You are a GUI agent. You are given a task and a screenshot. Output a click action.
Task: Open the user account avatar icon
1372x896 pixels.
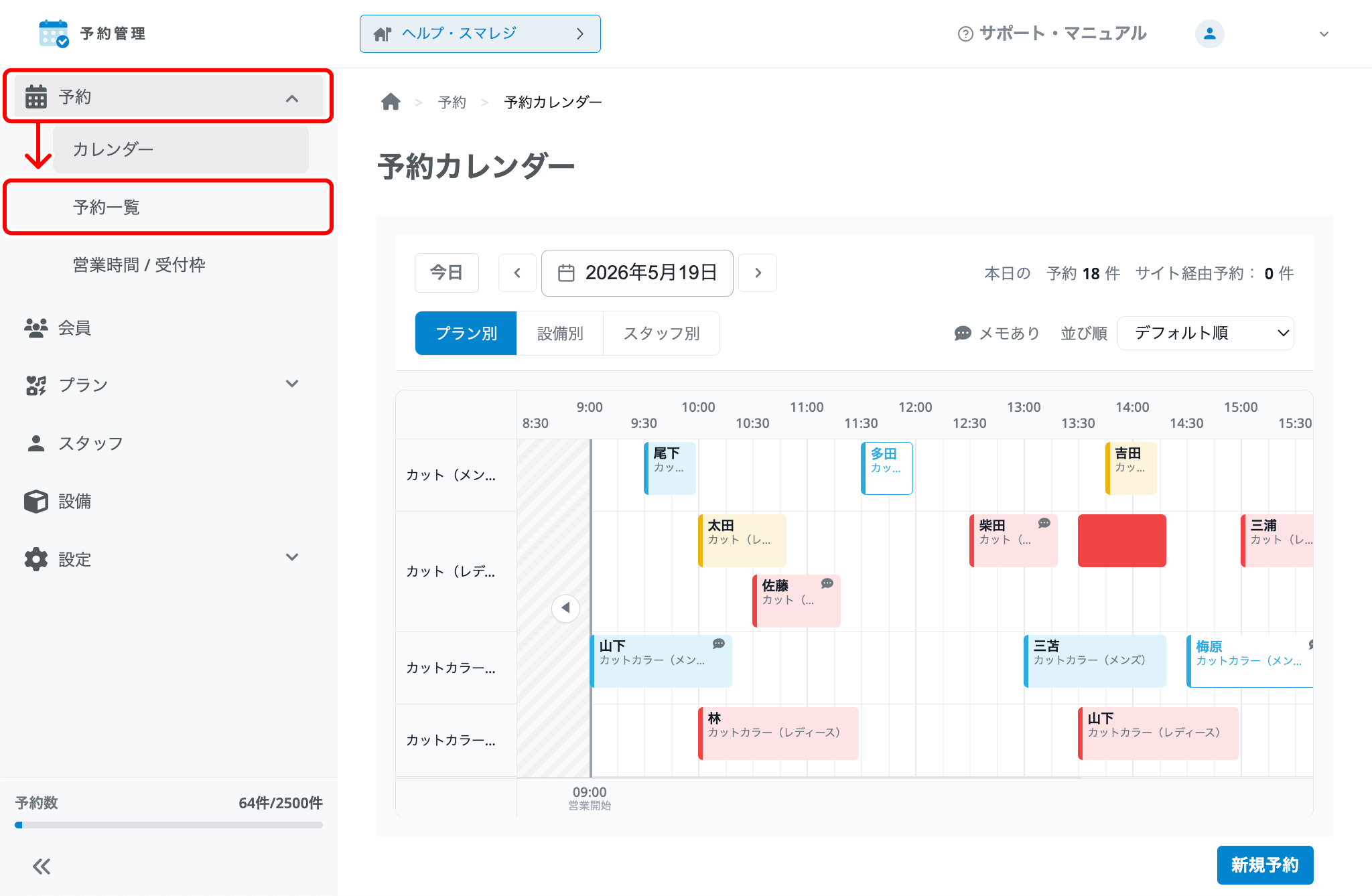point(1209,33)
